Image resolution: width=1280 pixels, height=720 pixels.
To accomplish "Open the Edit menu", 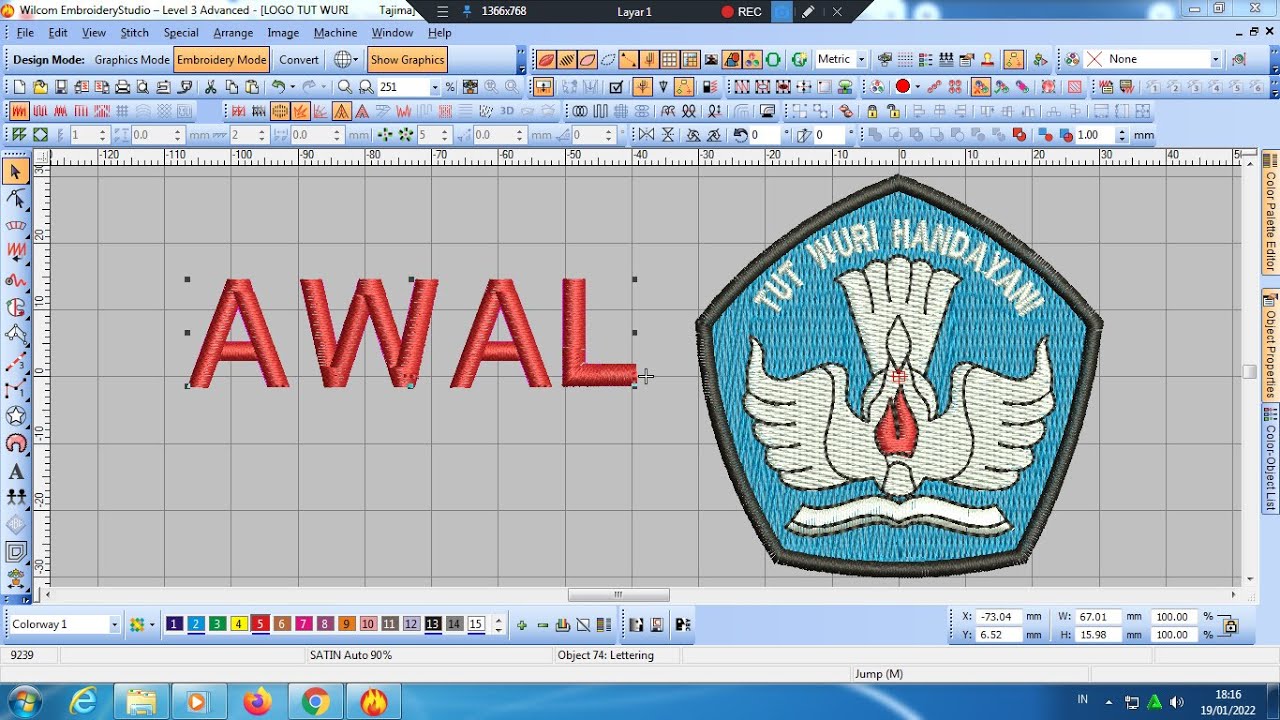I will click(x=58, y=33).
